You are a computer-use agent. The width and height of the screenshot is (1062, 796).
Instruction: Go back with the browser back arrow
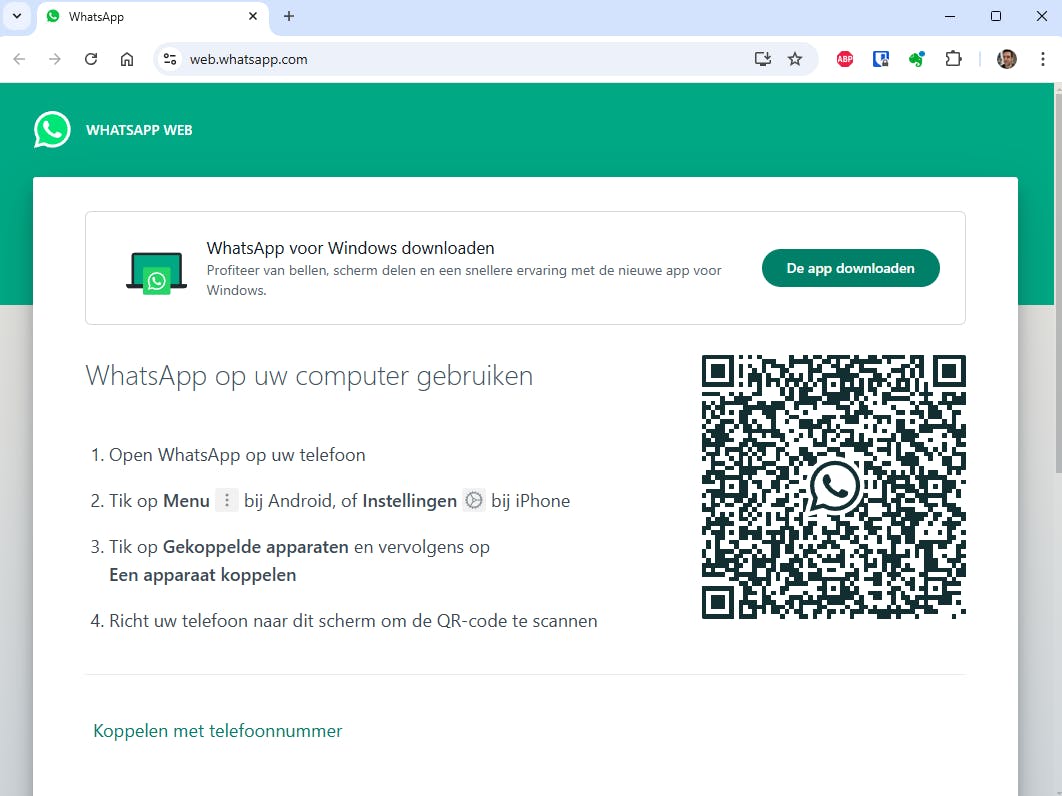20,60
